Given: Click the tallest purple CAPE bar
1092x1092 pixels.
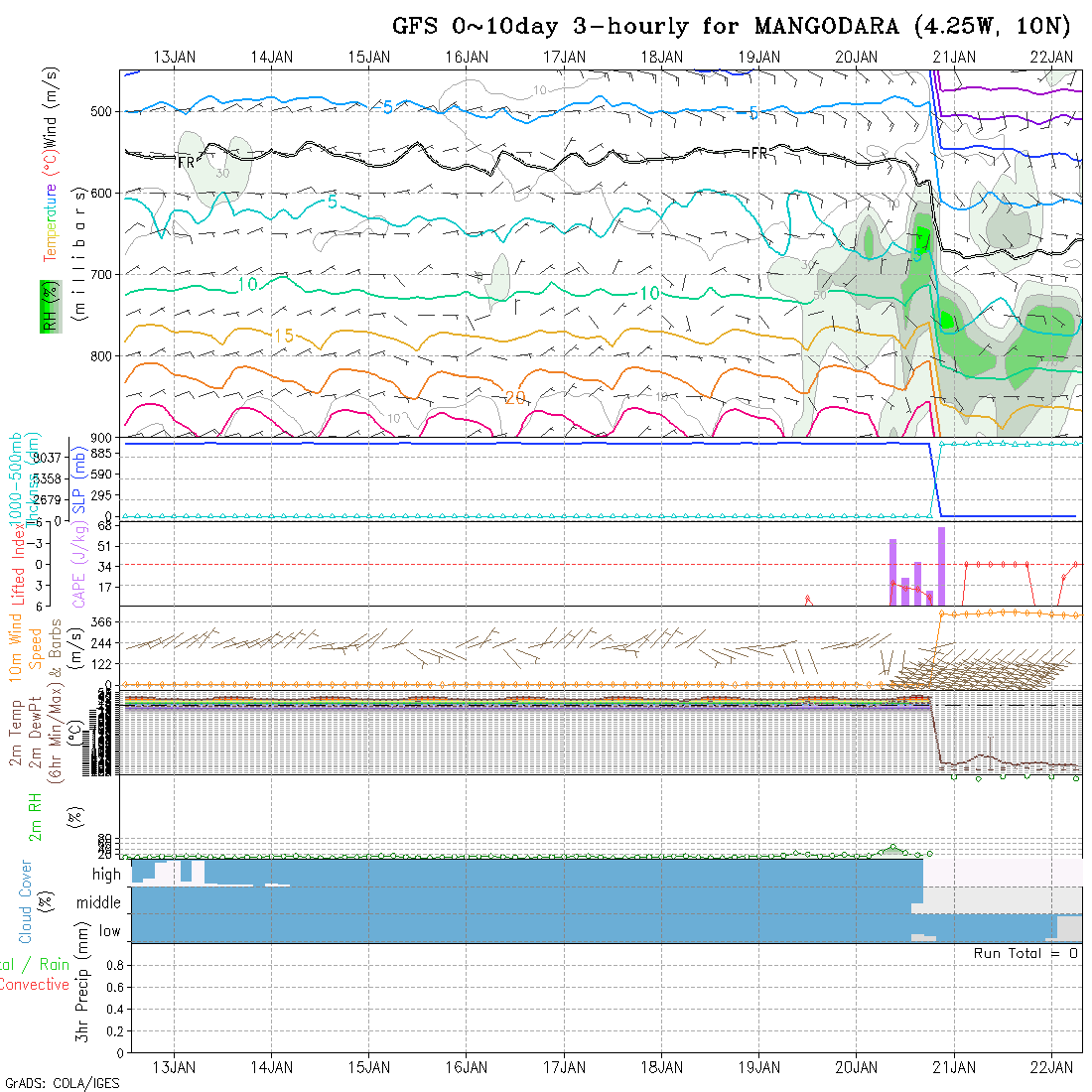Looking at the screenshot, I should pos(941,566).
